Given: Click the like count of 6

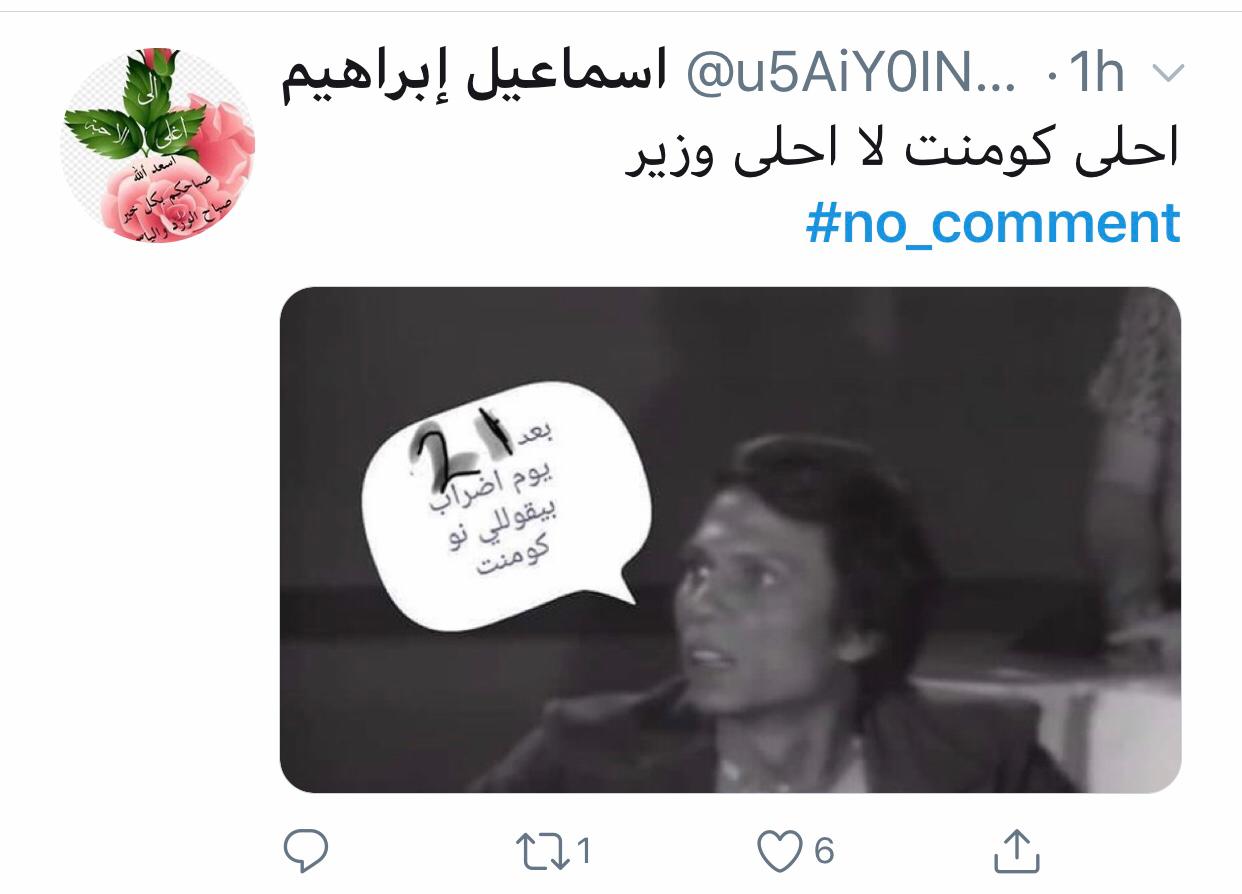Looking at the screenshot, I should (824, 851).
